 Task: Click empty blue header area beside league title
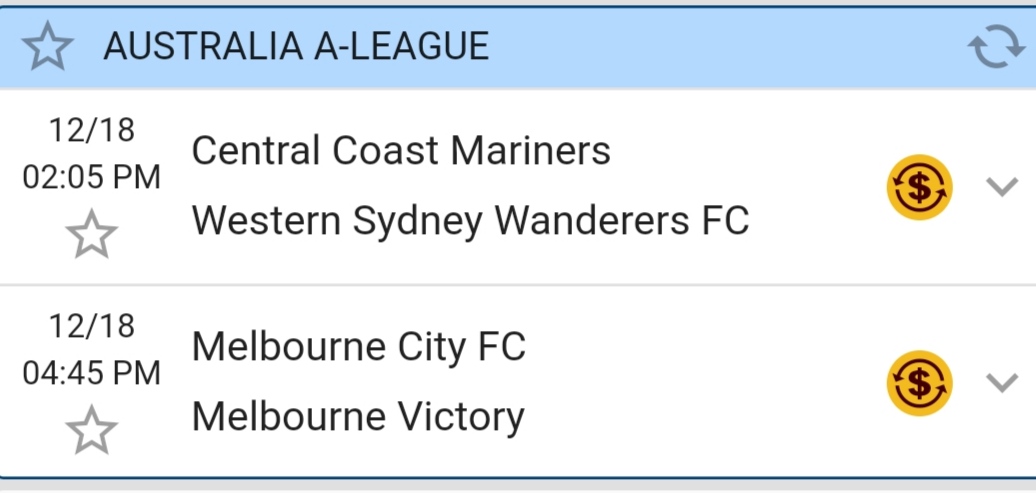[x=720, y=47]
